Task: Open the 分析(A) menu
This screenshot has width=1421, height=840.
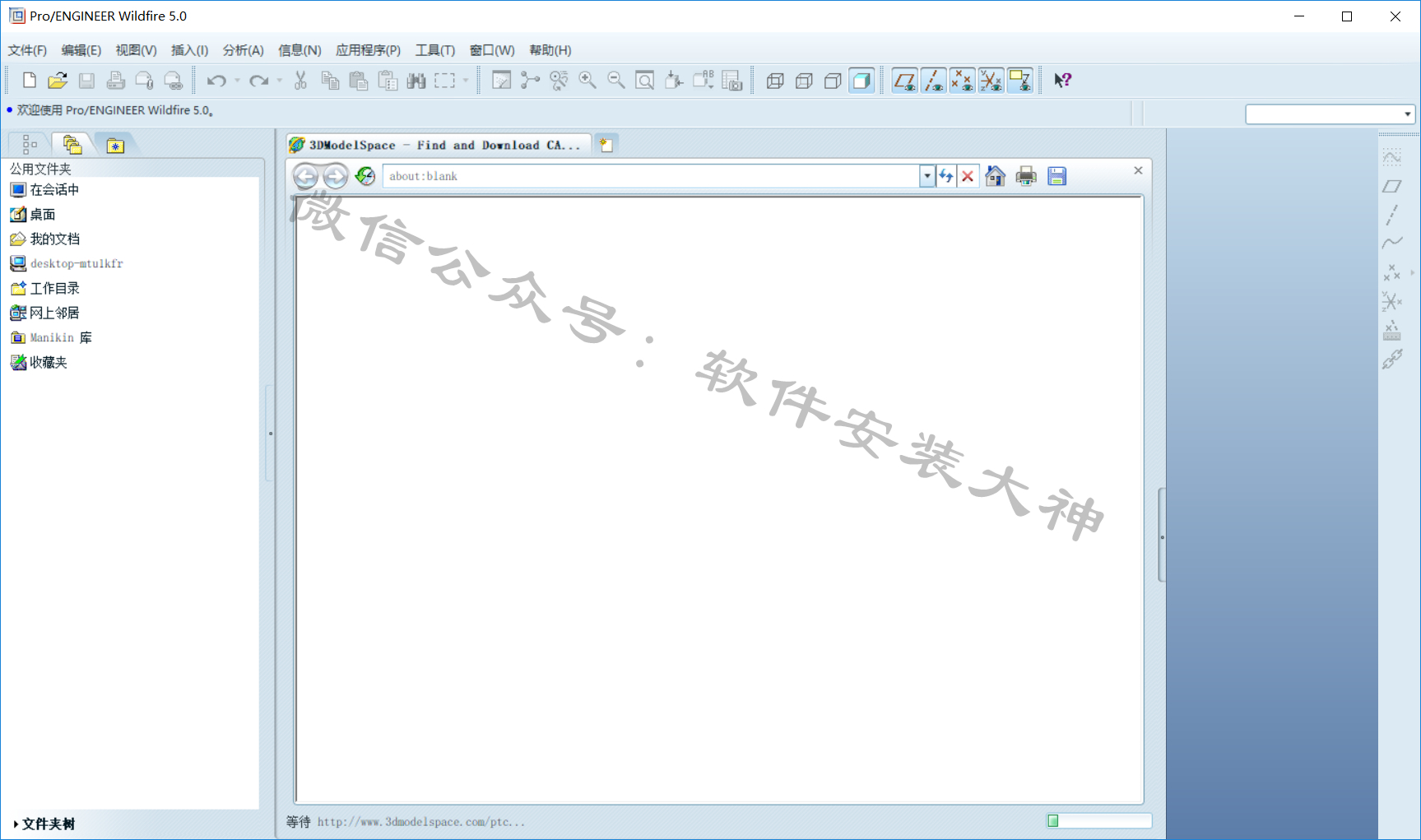Action: pyautogui.click(x=243, y=50)
